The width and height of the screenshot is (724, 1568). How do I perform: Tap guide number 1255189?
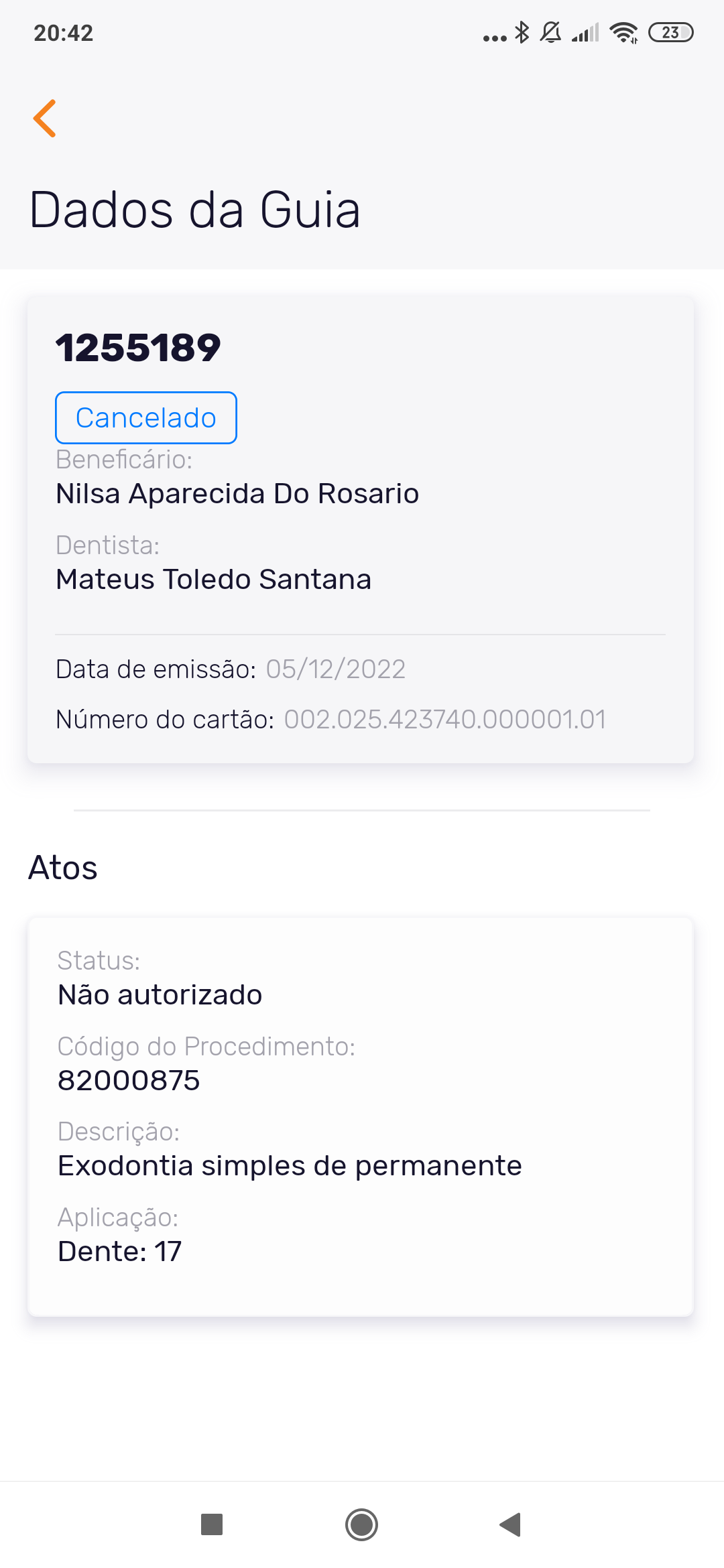pyautogui.click(x=138, y=348)
